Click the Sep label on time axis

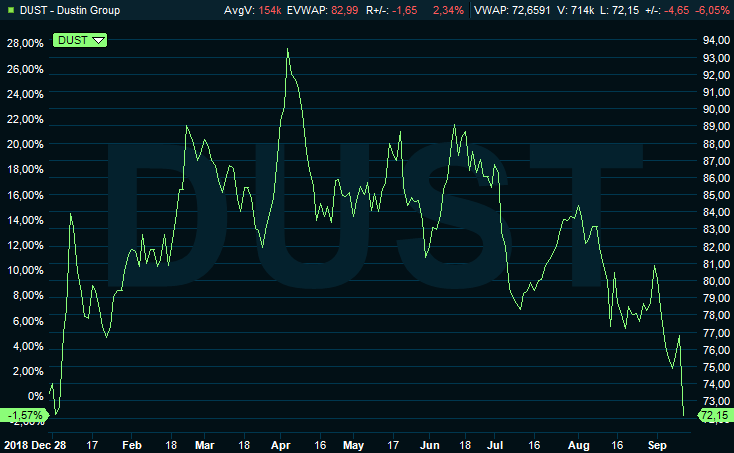[x=657, y=445]
